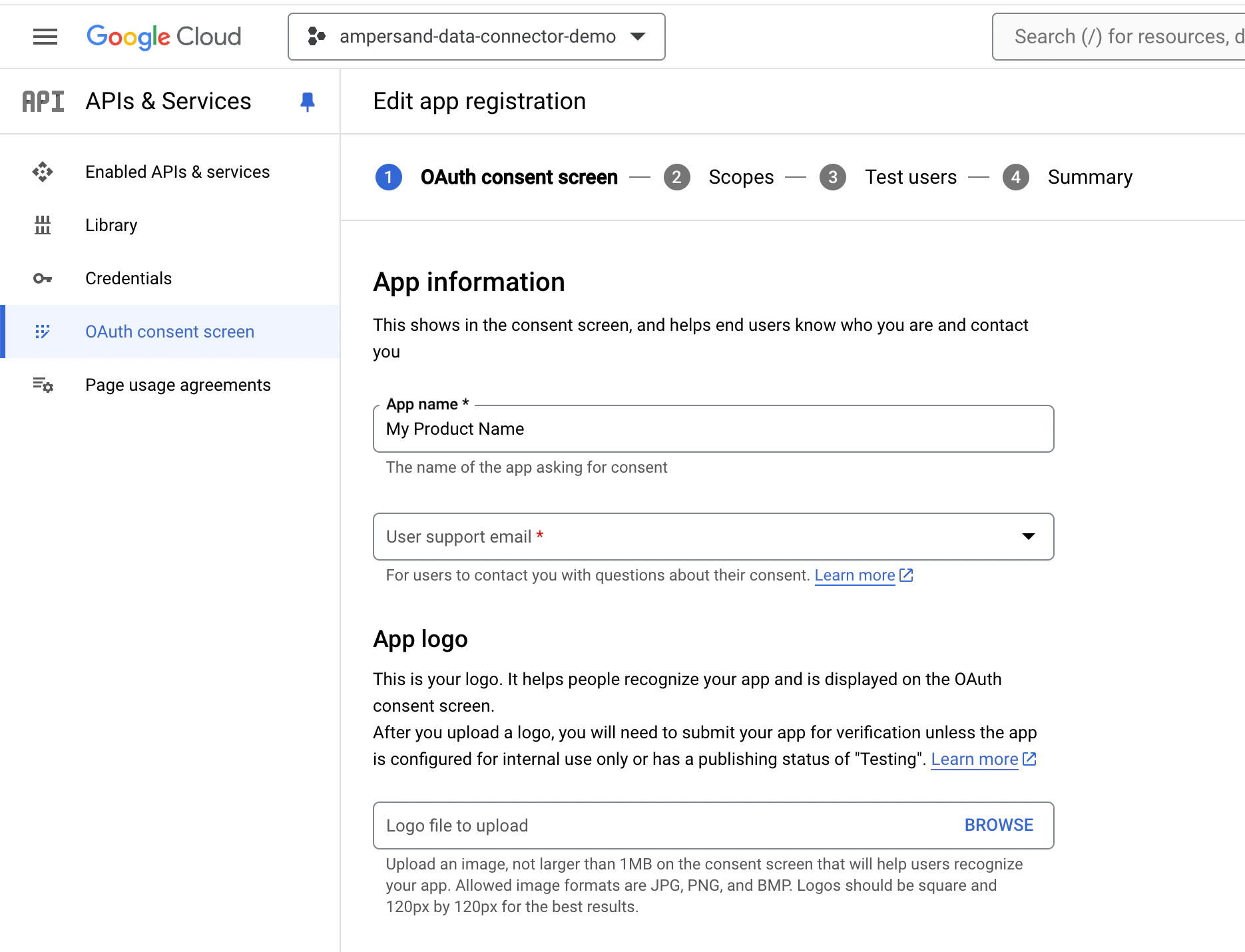
Task: Click the App name text field
Action: [713, 429]
